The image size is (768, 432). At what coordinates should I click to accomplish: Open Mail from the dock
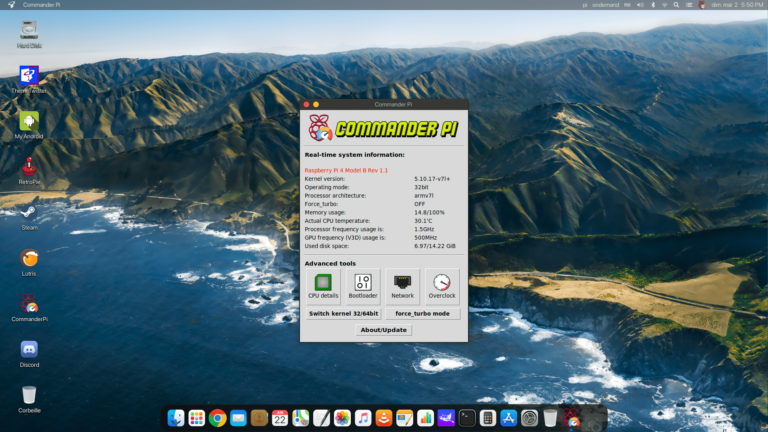click(x=238, y=418)
